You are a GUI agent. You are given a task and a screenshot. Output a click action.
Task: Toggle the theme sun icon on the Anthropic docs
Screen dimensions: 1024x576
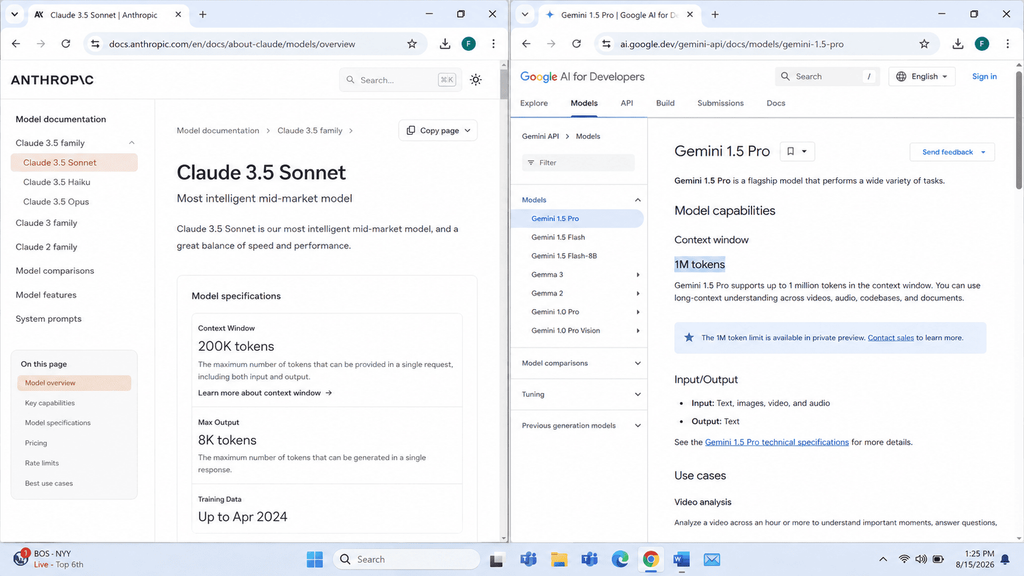(475, 80)
